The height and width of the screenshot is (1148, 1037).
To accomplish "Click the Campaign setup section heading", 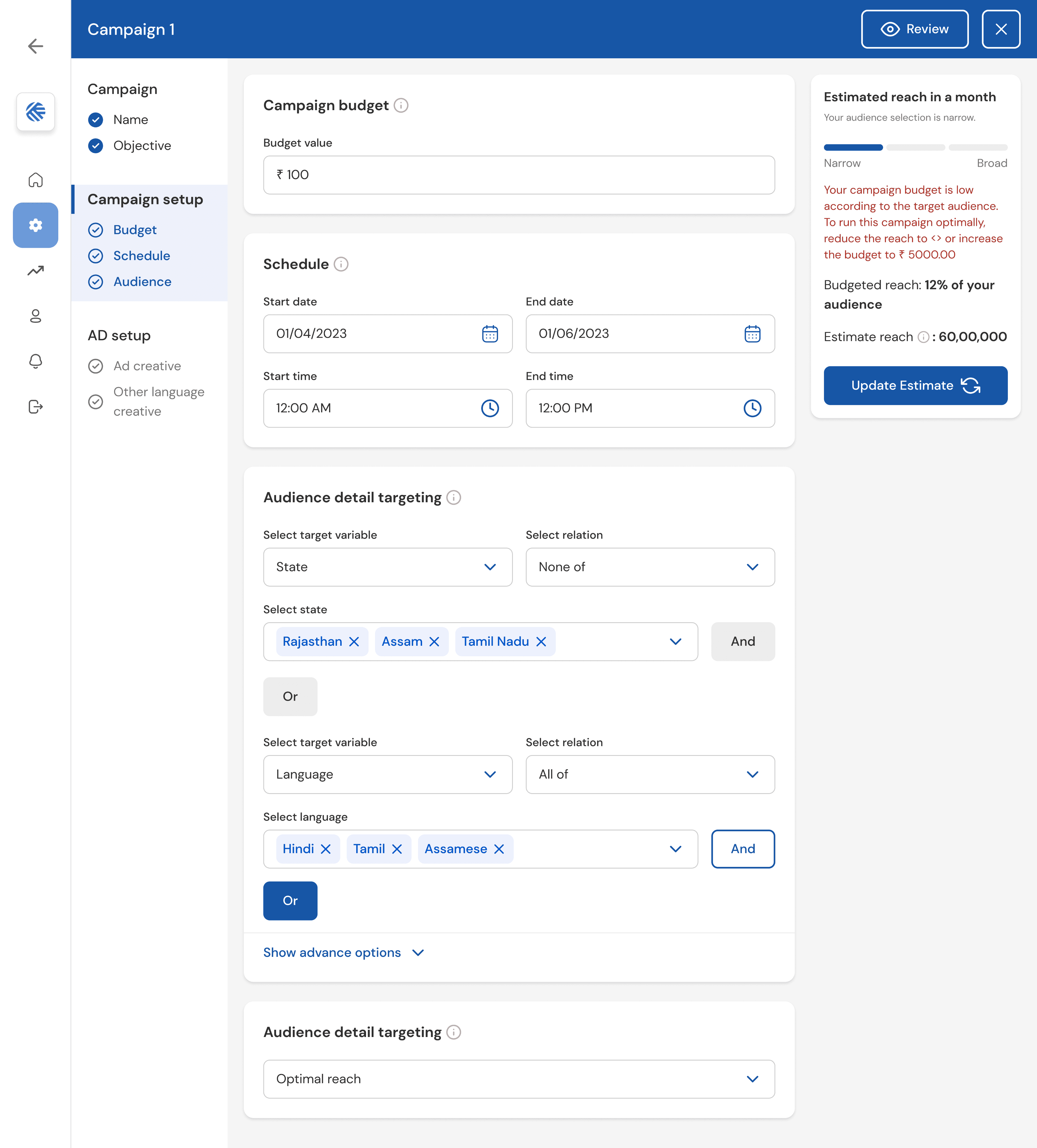I will 145,199.
